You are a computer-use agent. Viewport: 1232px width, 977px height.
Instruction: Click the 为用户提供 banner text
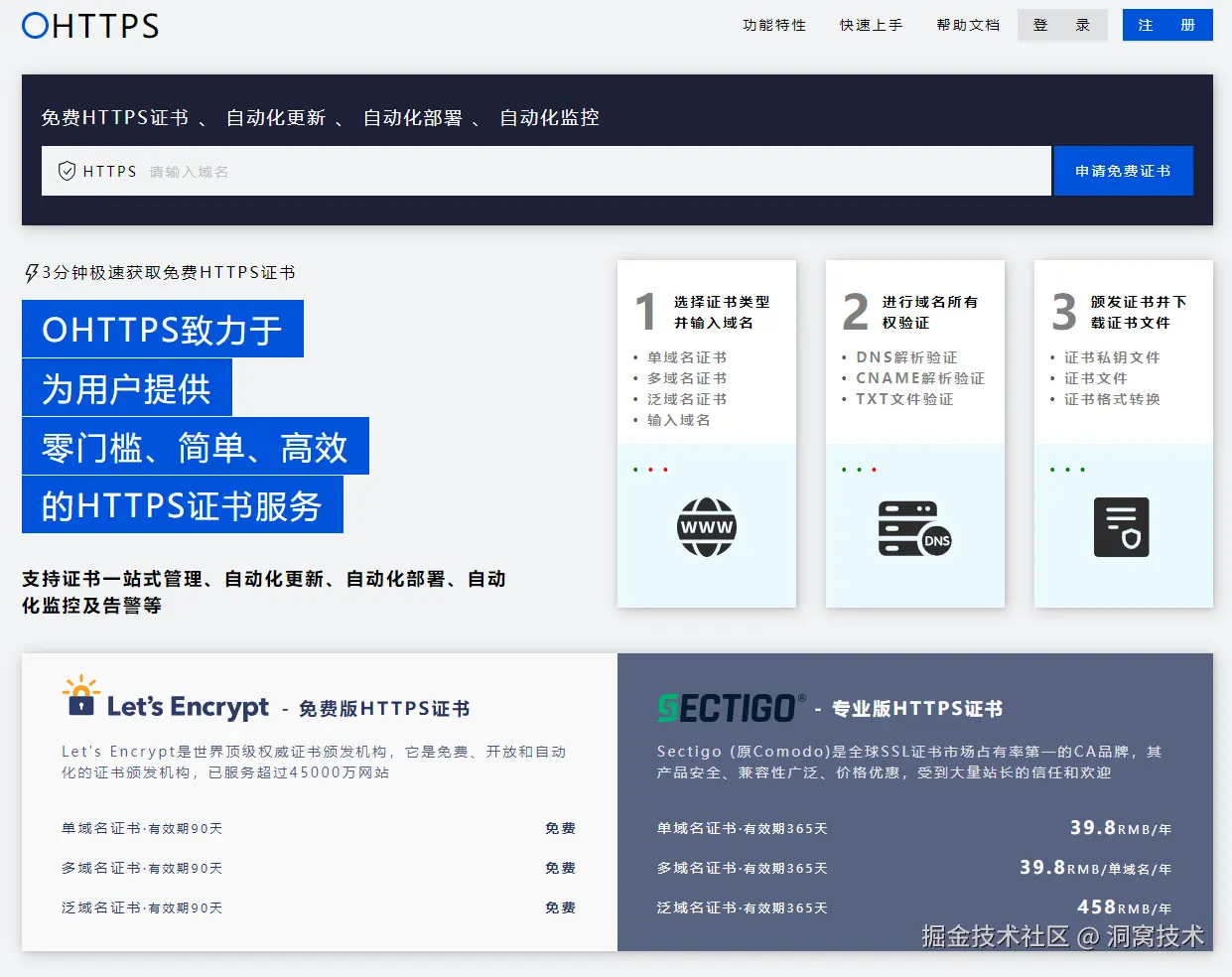tap(127, 388)
